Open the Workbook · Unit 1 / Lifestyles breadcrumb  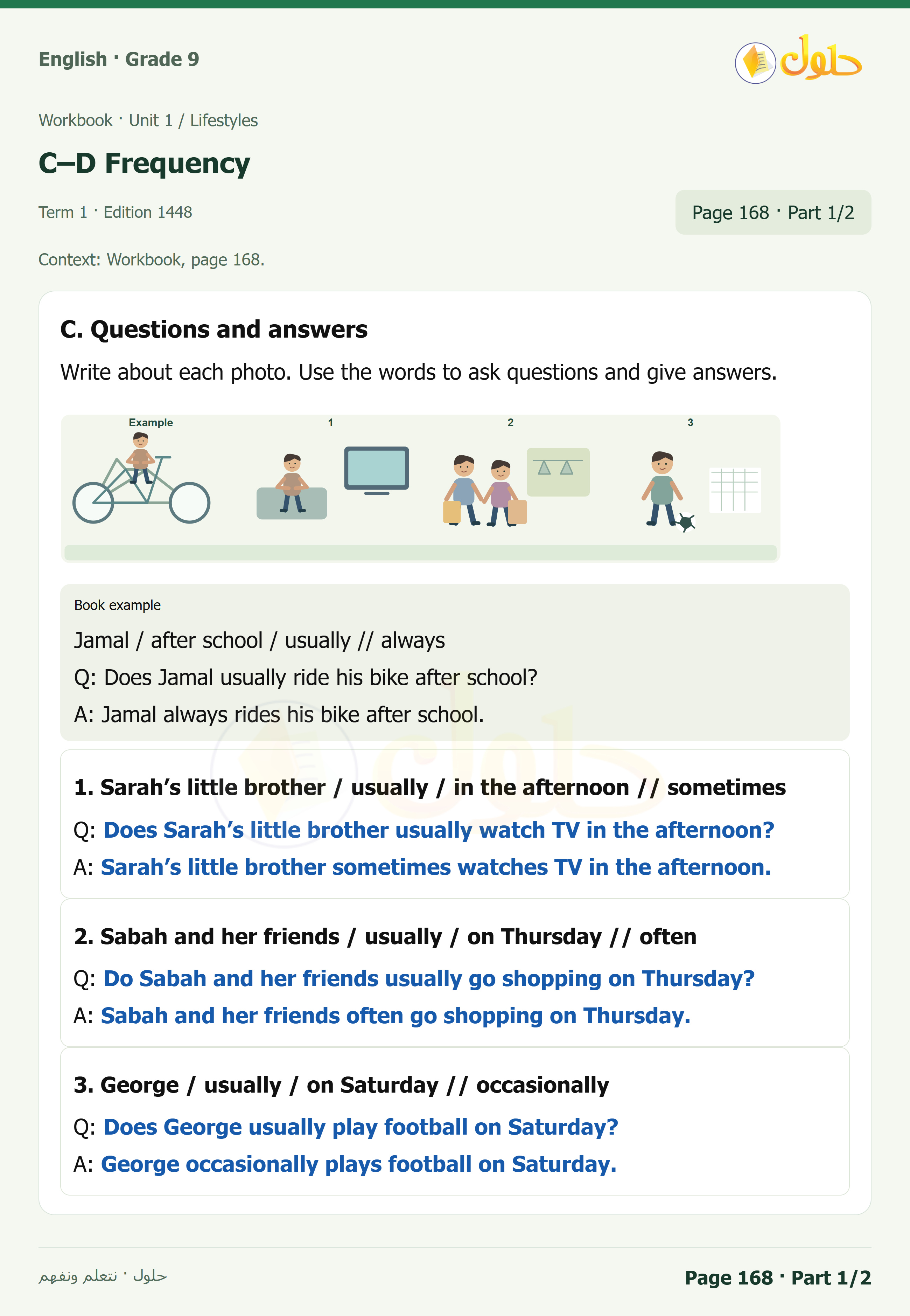click(x=148, y=120)
